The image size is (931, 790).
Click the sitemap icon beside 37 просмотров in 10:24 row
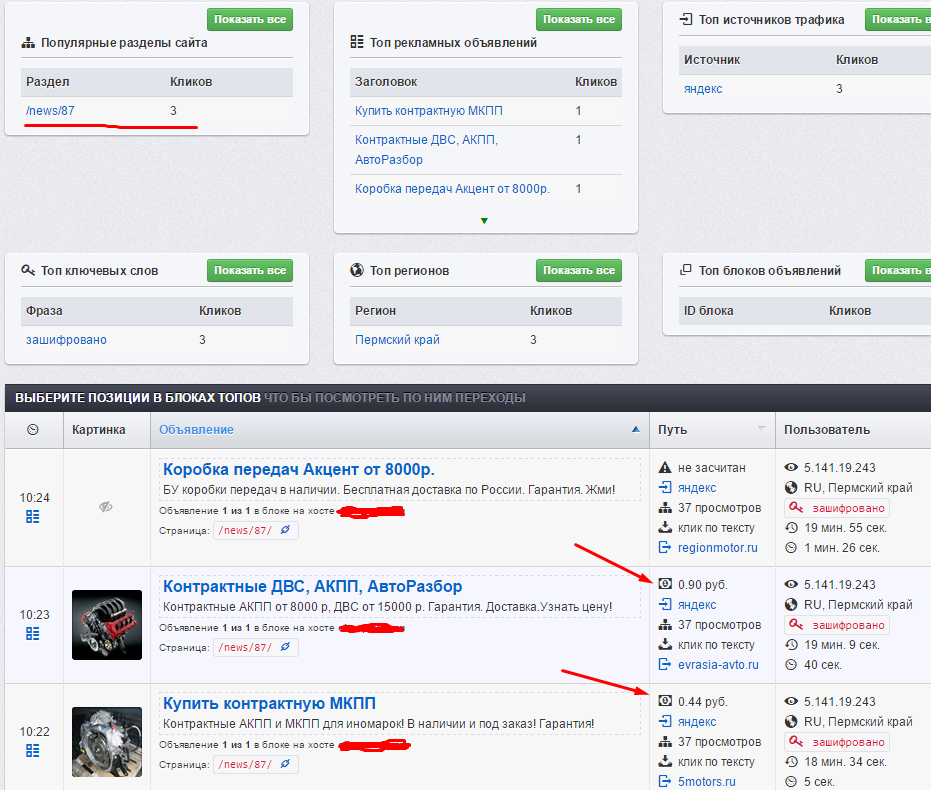coord(665,508)
